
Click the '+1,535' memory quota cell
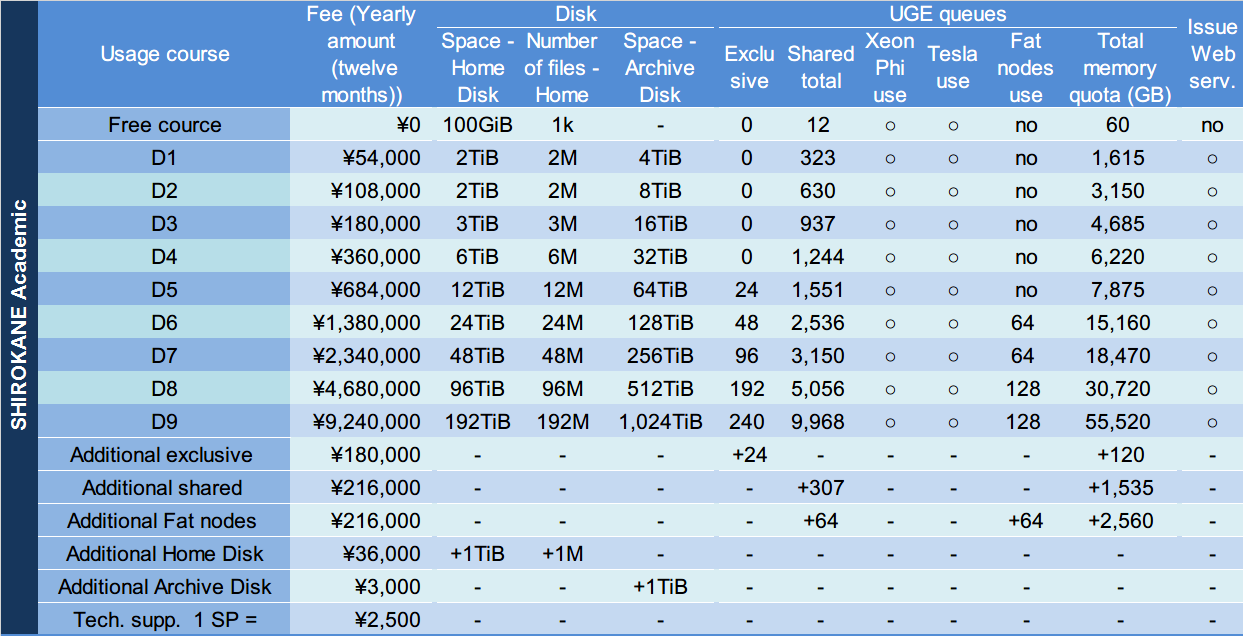coord(1119,488)
